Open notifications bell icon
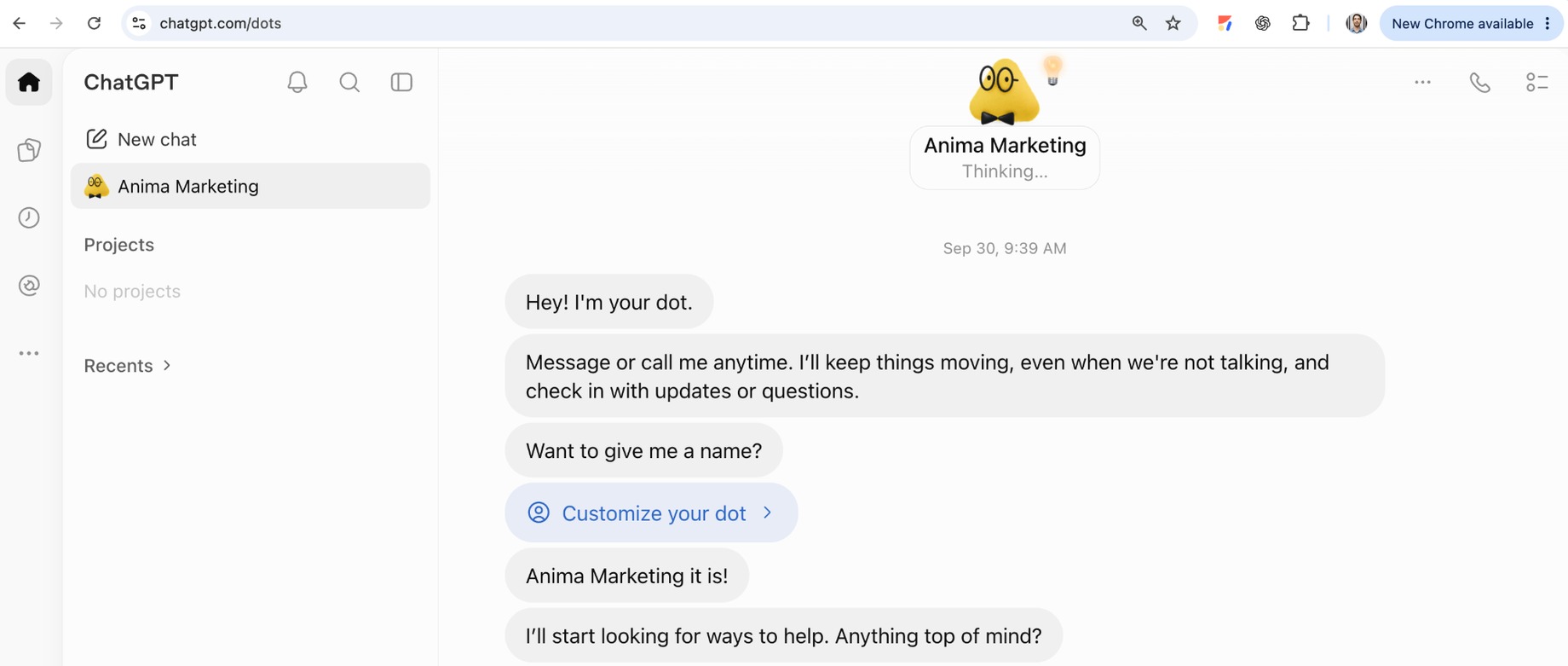 (x=297, y=82)
